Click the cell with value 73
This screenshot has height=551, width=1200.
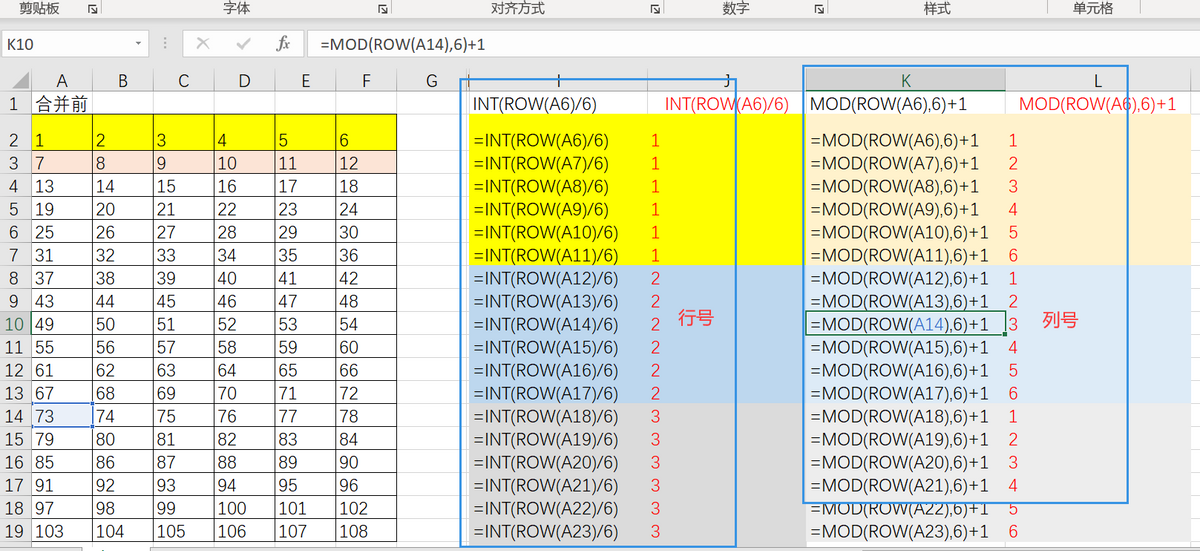(x=62, y=416)
